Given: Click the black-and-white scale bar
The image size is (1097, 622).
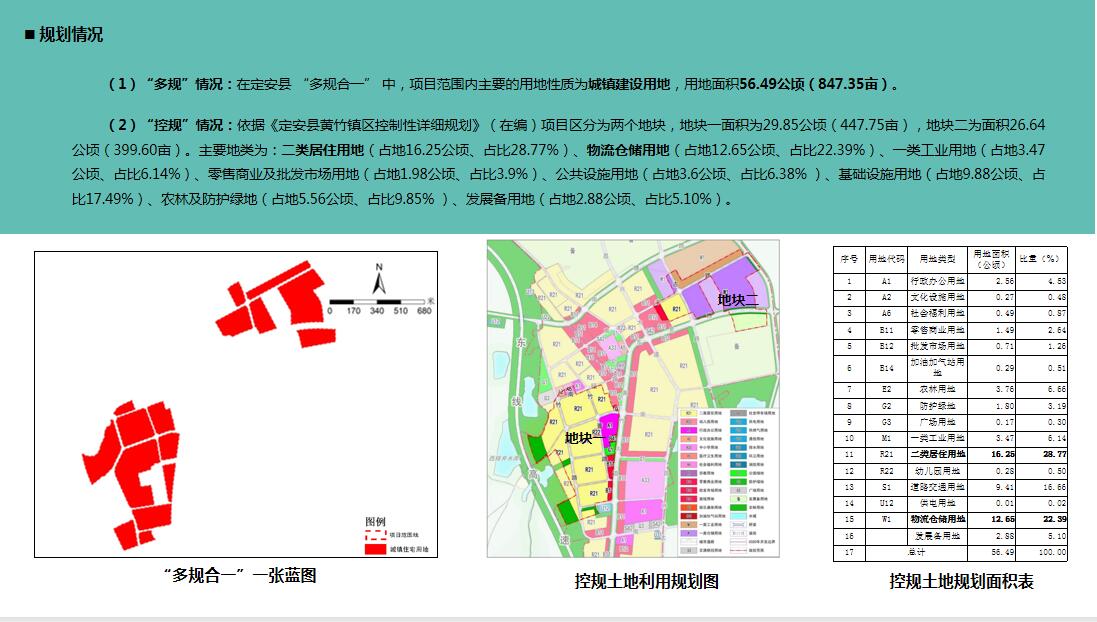Looking at the screenshot, I should (x=376, y=299).
